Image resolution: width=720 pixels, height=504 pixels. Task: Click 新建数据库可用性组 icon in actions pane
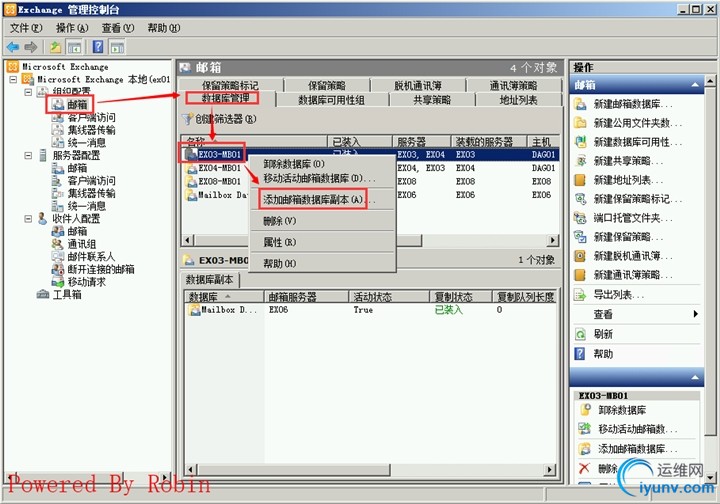[580, 142]
